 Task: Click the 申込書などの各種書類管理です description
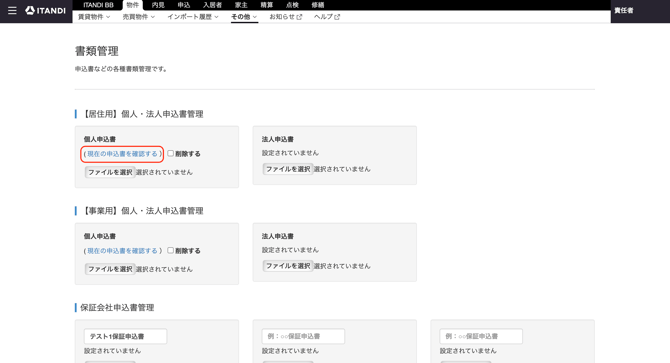[121, 69]
